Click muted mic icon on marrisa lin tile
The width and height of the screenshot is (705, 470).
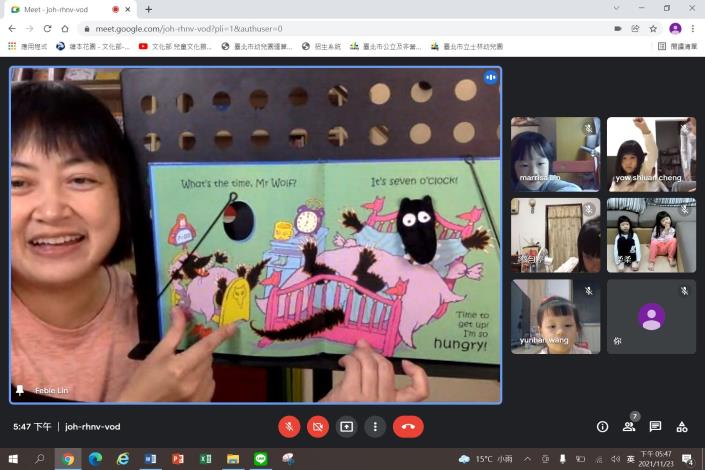[x=589, y=129]
